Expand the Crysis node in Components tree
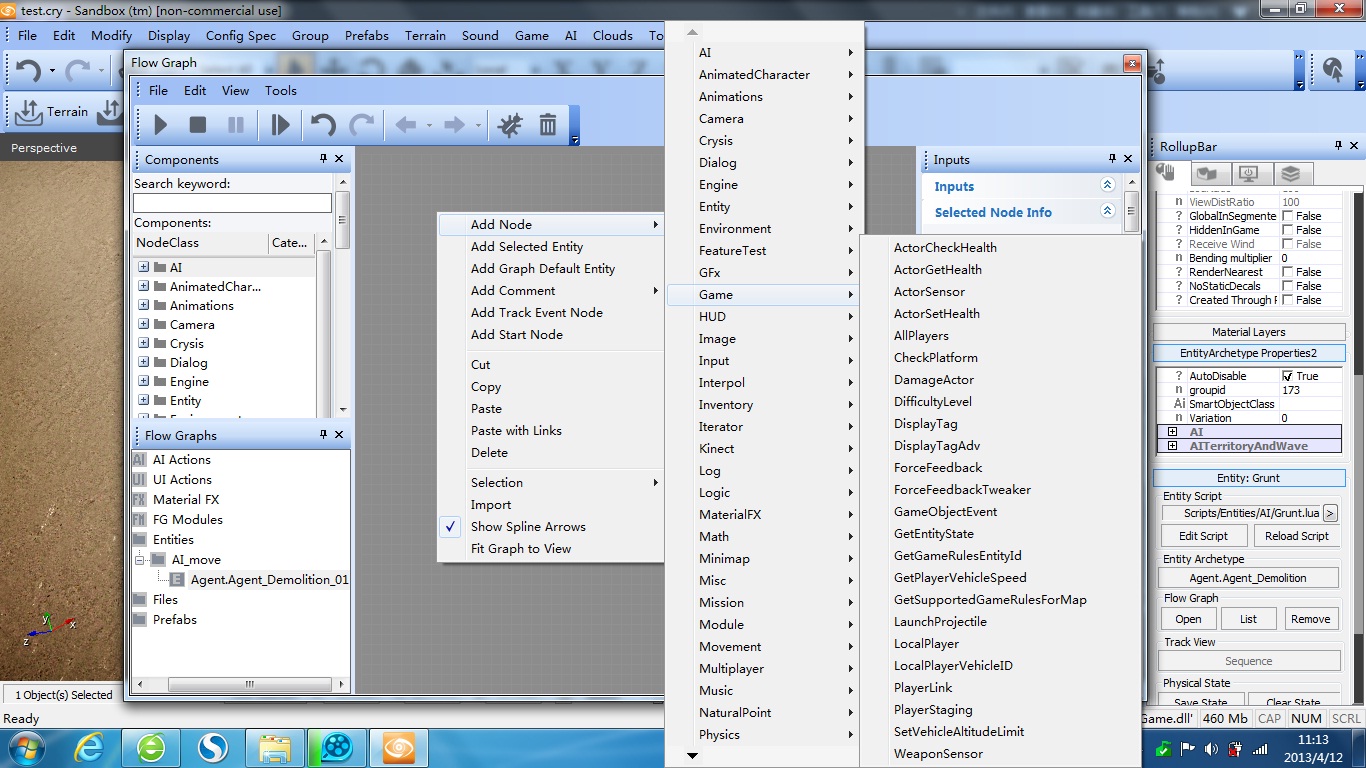Screen dimensions: 1366x768 point(144,343)
